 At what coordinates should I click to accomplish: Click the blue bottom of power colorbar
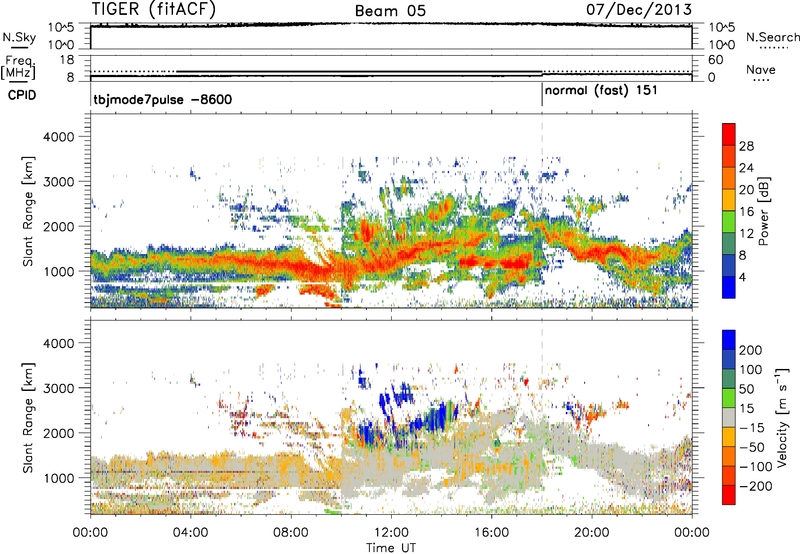pos(729,287)
